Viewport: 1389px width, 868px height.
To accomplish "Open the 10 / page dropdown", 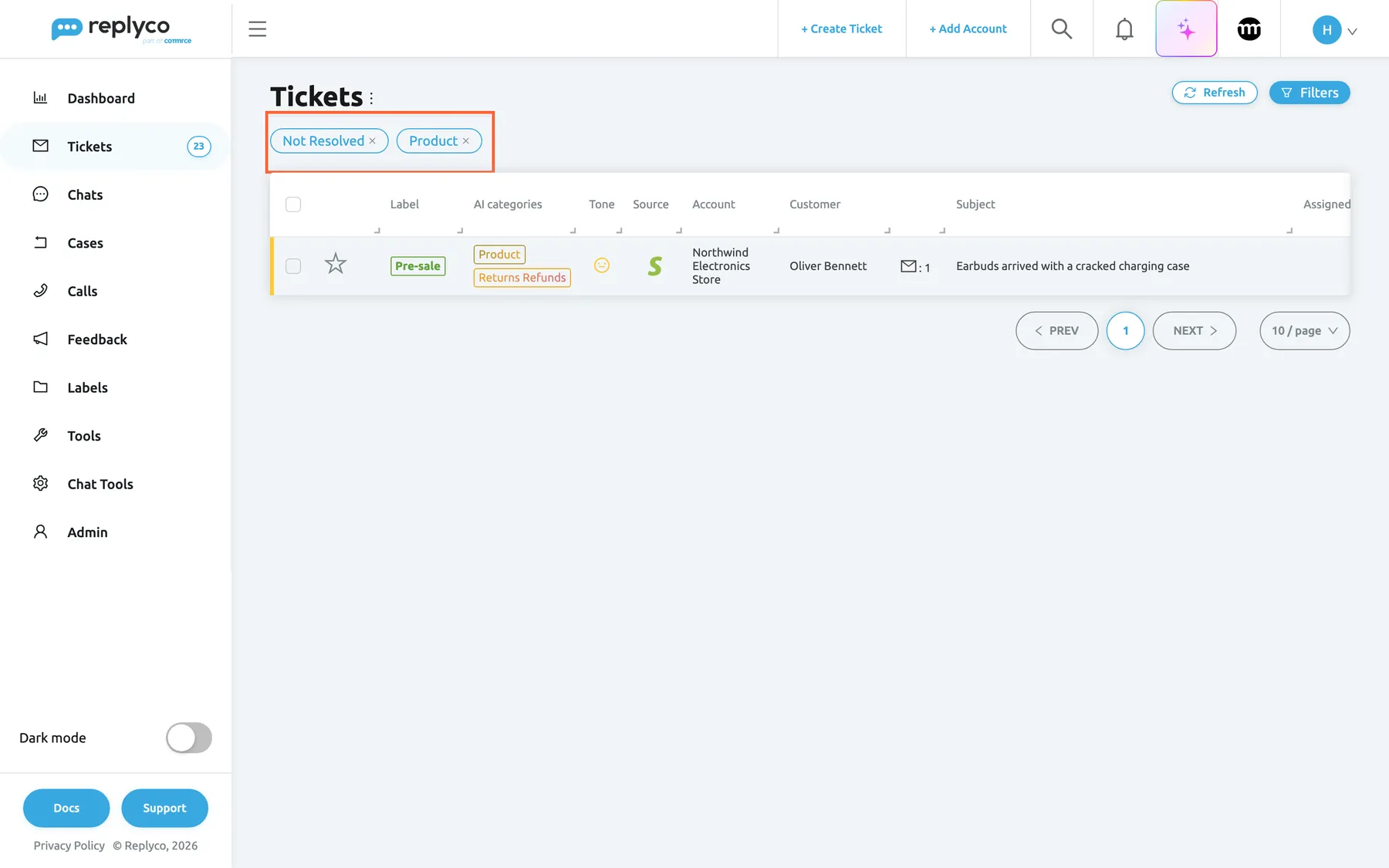I will click(x=1304, y=331).
